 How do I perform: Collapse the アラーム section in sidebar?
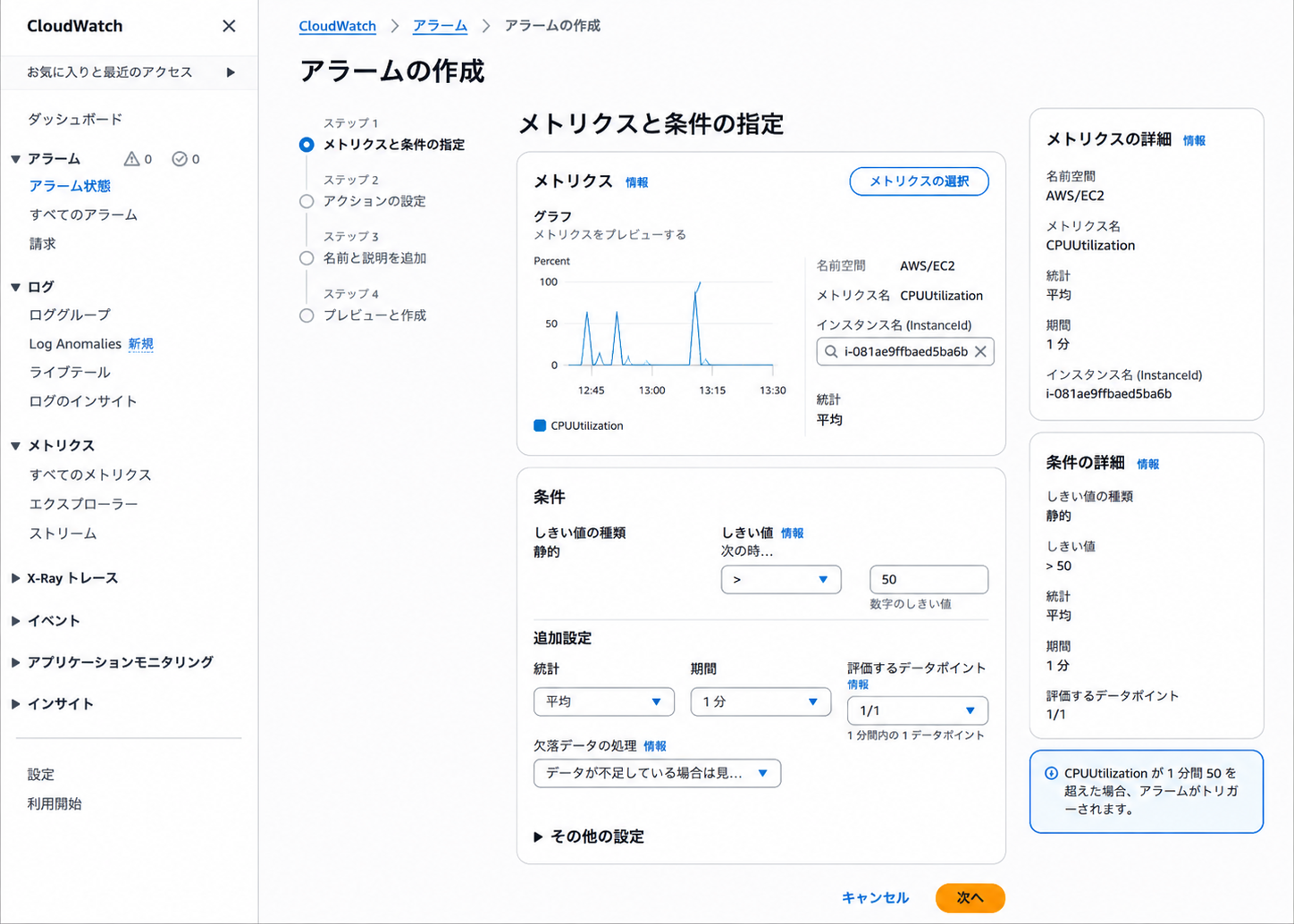(15, 159)
